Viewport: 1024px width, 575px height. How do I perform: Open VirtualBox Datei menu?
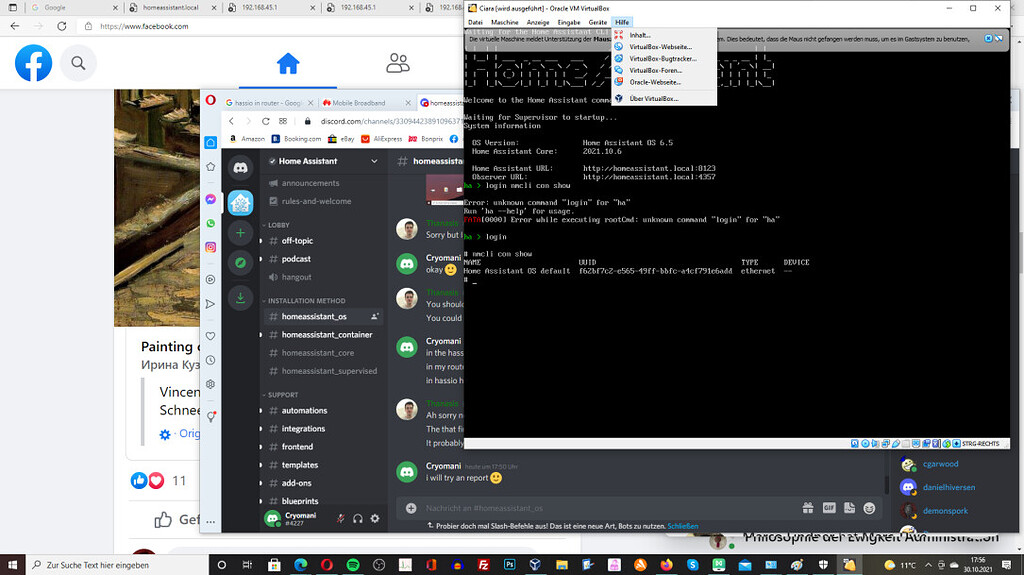click(x=475, y=22)
